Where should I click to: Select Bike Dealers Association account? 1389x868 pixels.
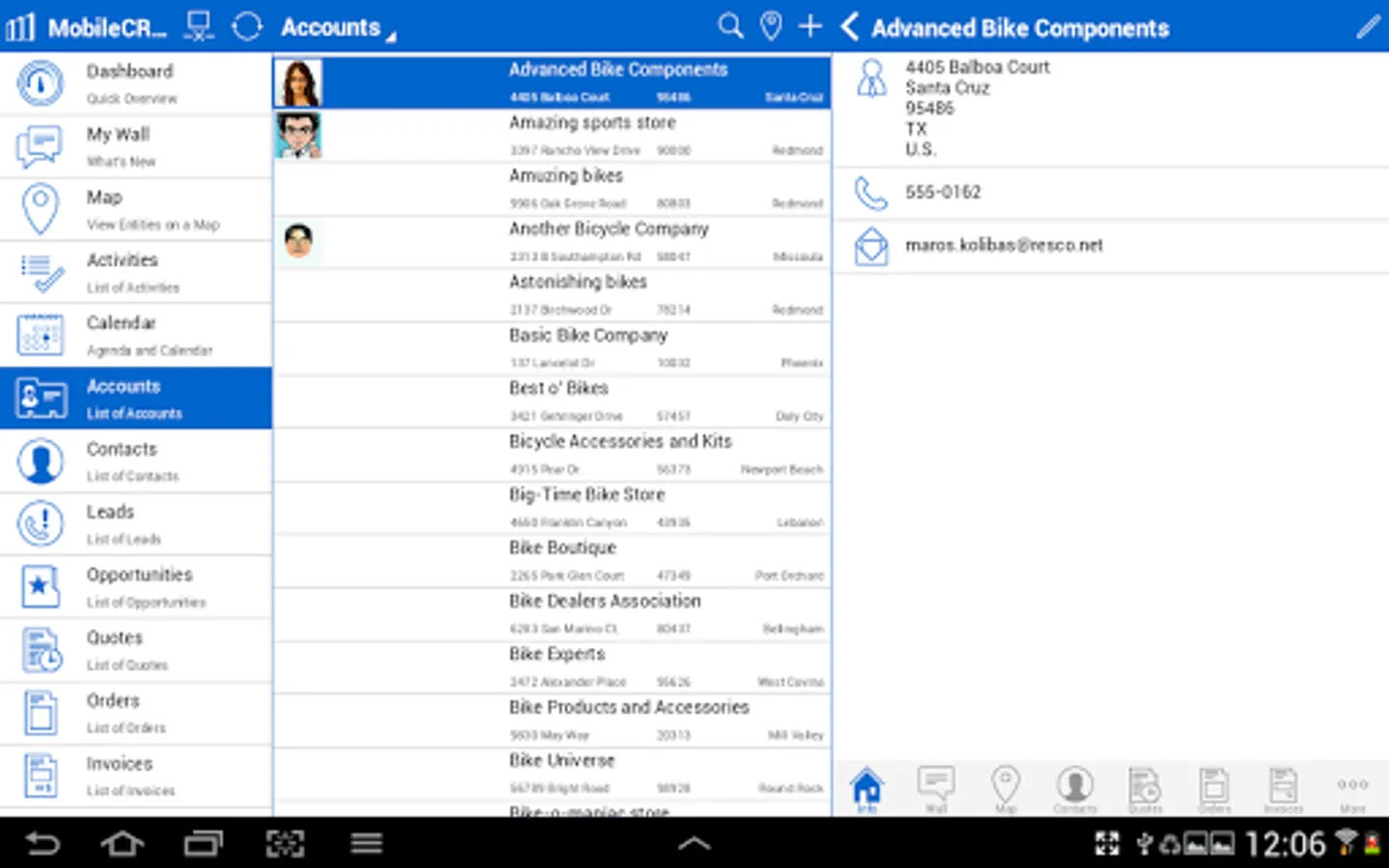(552, 613)
